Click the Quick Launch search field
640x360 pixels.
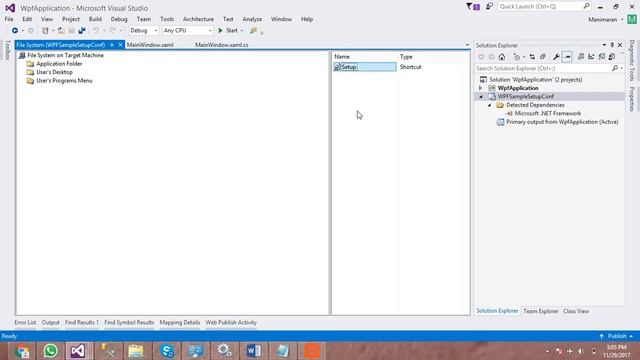click(x=544, y=7)
